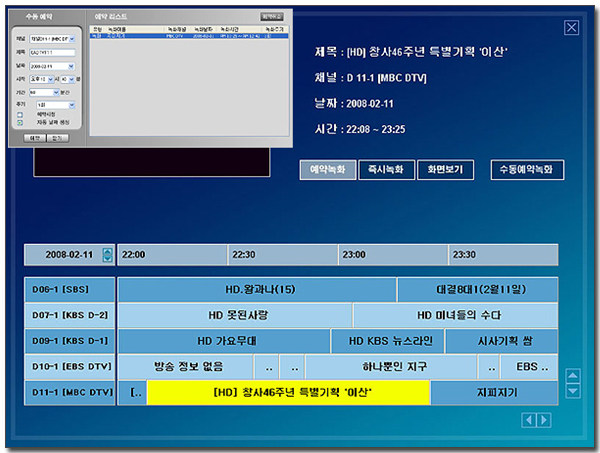The image size is (600, 453).
Task: Open channel dropdown in manual reservation dialog
Action: pos(72,39)
